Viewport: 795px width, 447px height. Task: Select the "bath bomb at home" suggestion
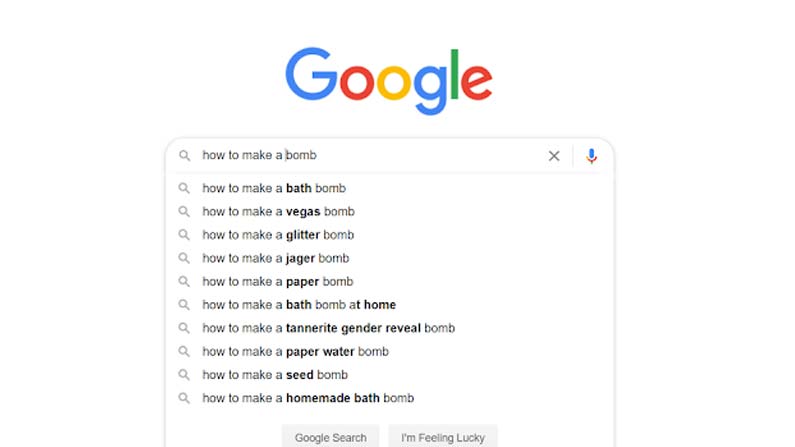pos(389,305)
